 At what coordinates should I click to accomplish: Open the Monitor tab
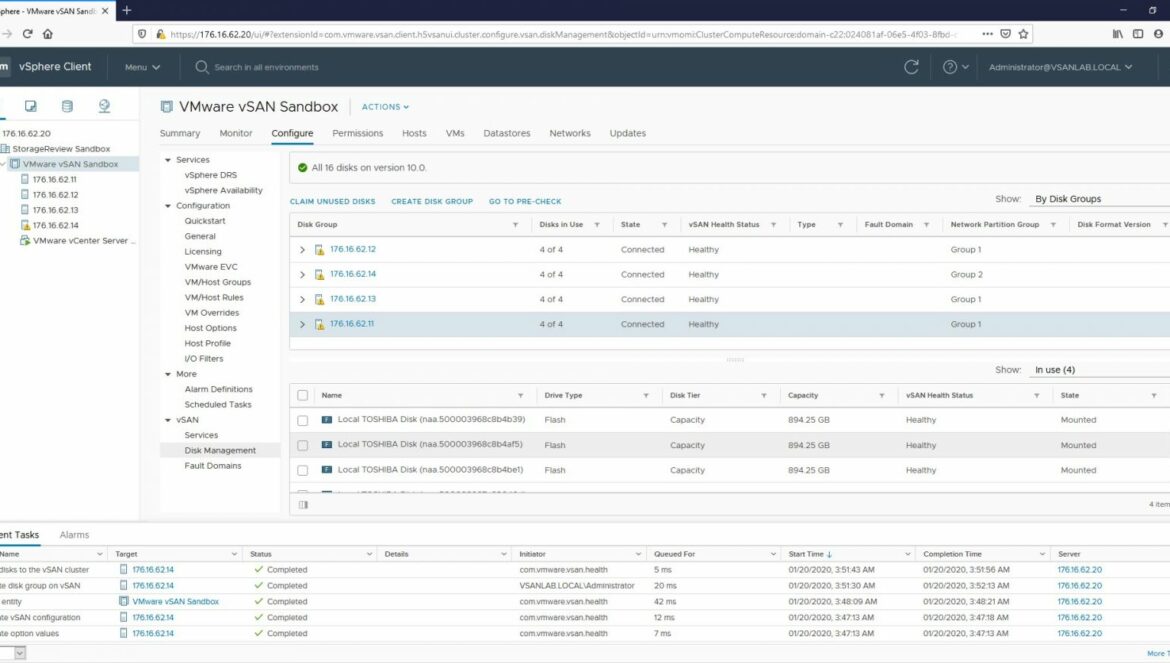click(x=236, y=133)
